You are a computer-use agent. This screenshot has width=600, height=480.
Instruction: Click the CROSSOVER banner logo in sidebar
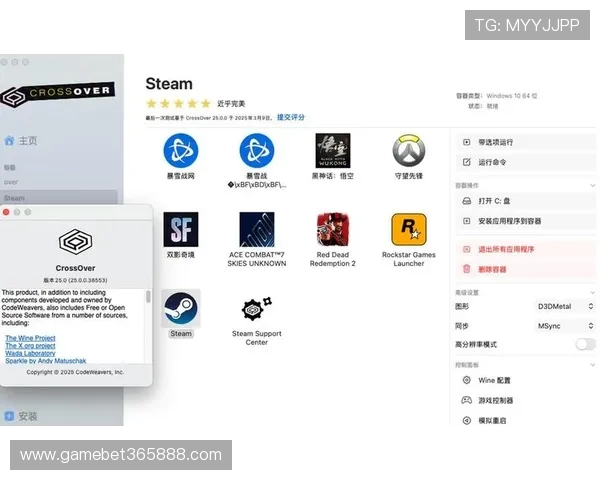tap(57, 93)
